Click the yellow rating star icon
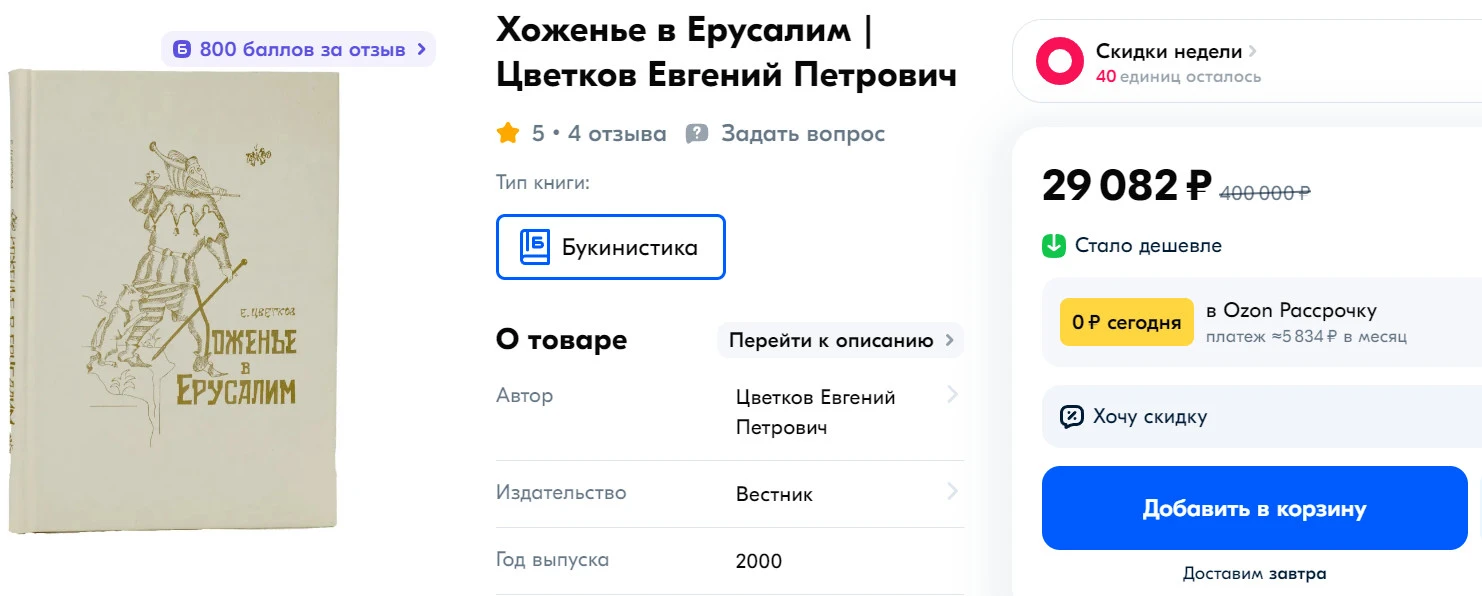The width and height of the screenshot is (1482, 596). (508, 133)
